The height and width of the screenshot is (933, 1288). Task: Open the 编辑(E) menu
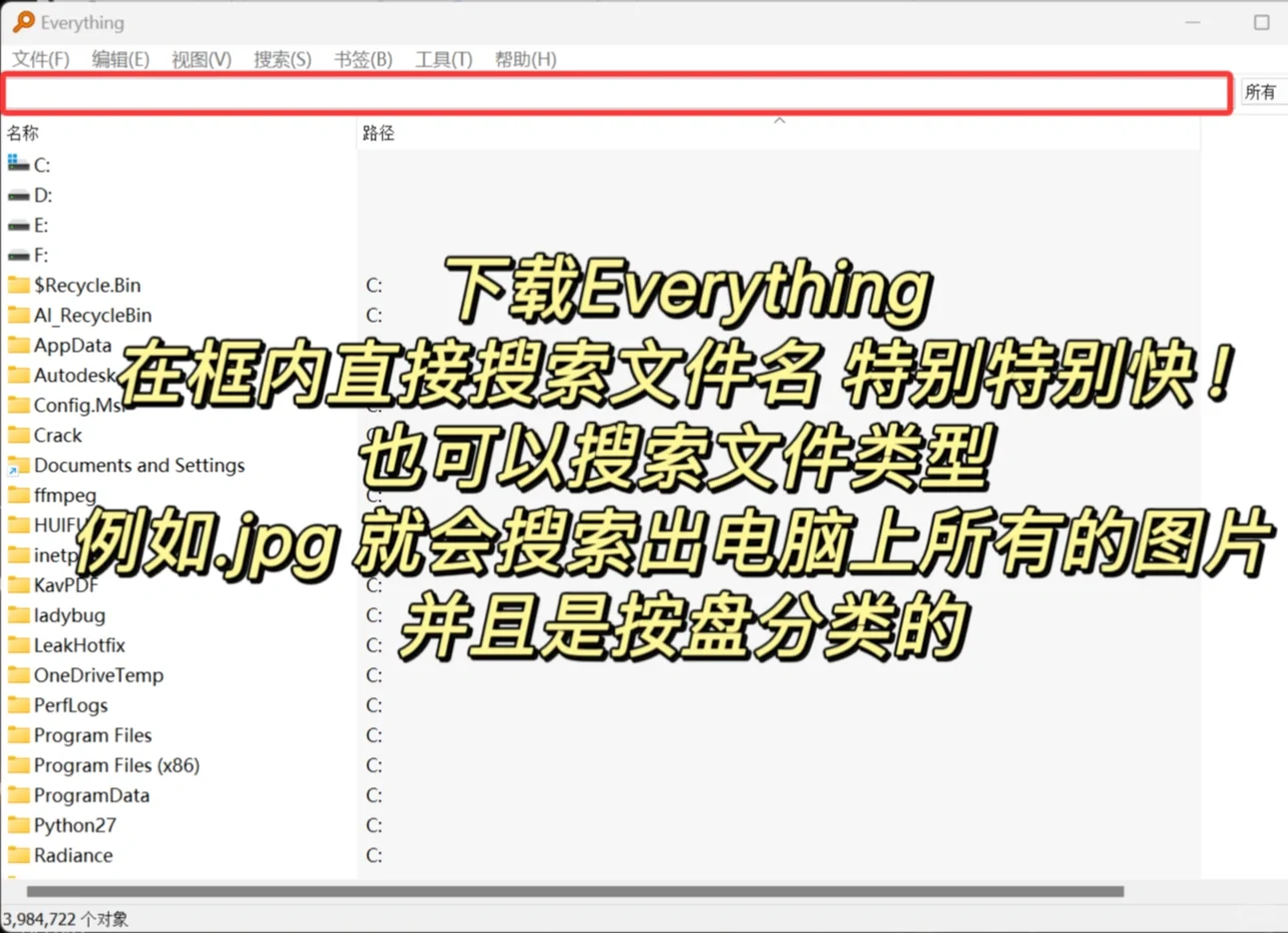[x=121, y=60]
